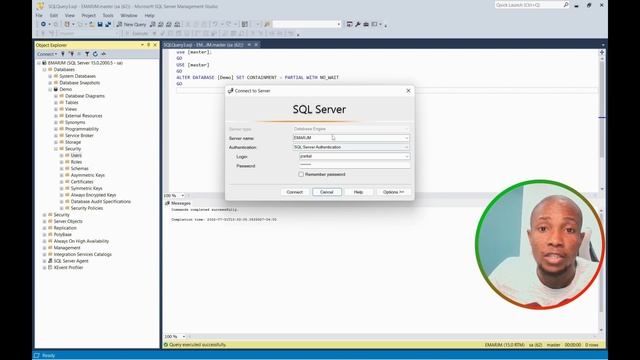
Task: Click the Options >> button
Action: click(393, 192)
